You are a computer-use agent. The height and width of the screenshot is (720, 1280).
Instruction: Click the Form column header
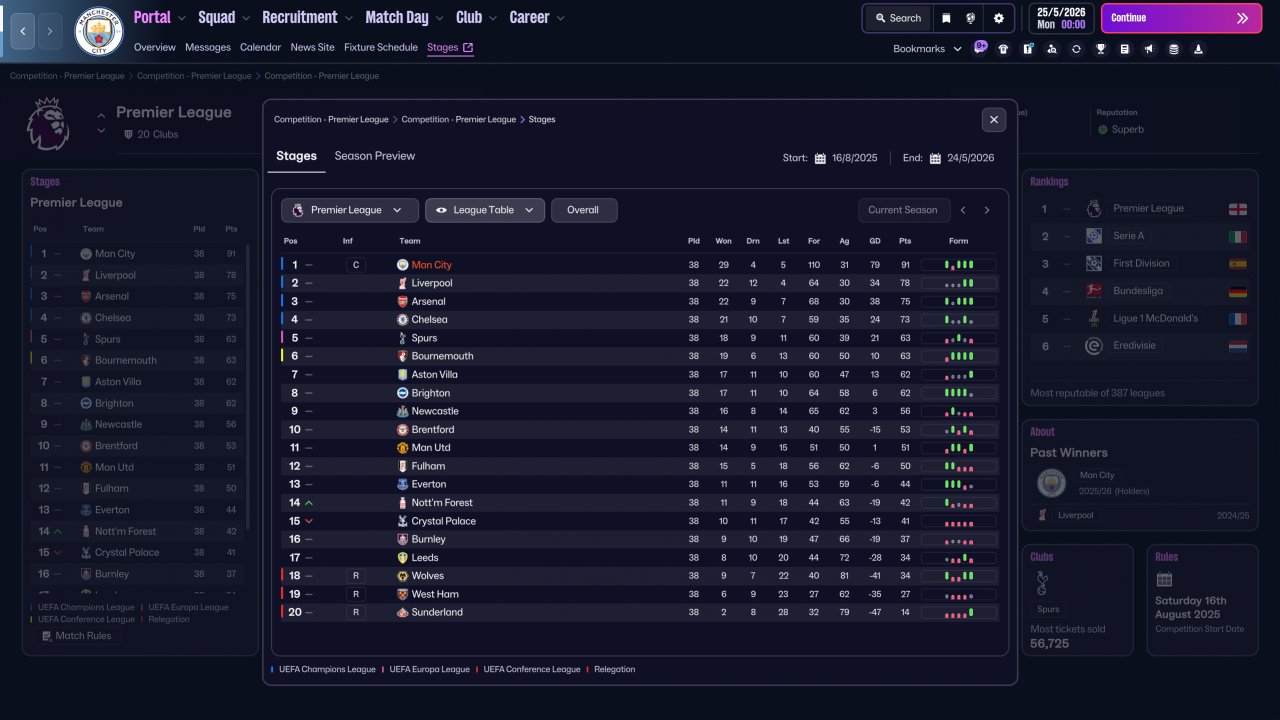pos(959,241)
